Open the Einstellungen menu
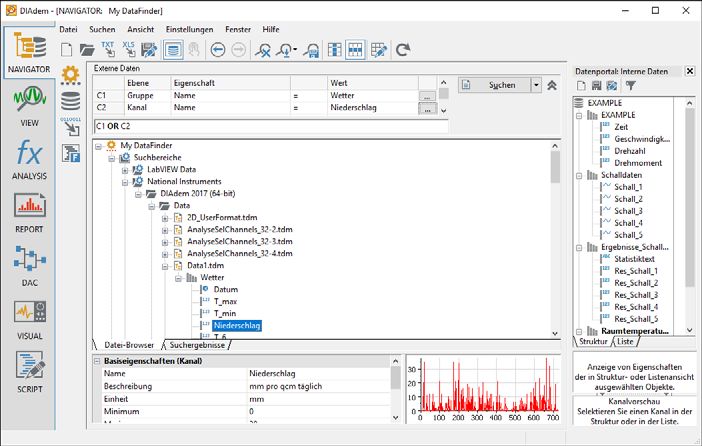The height and width of the screenshot is (446, 702). 189,29
